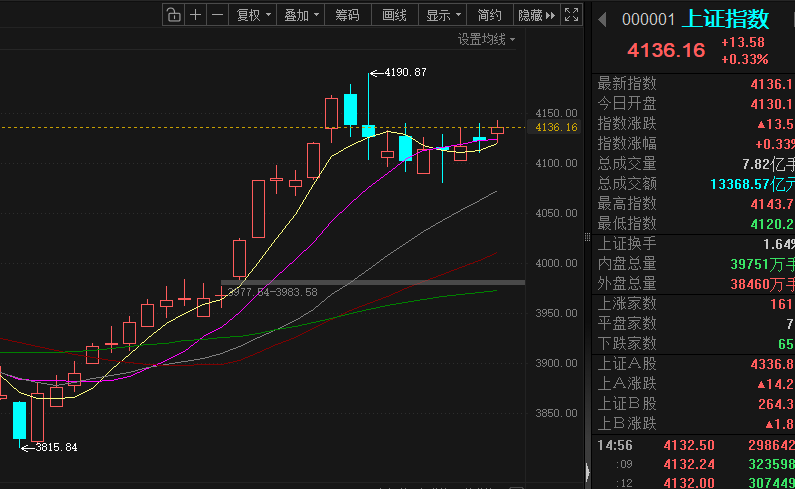The image size is (795, 489).
Task: Click the unlock padlock icon in chart toolbar
Action: point(173,15)
